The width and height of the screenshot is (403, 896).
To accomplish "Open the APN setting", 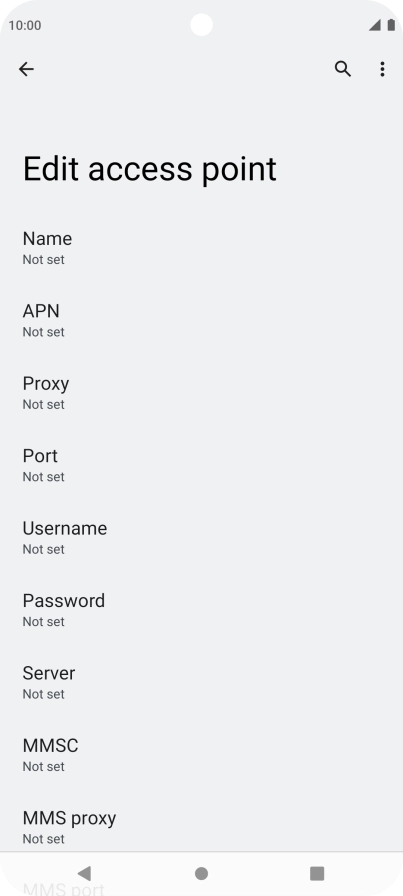I will [201, 321].
